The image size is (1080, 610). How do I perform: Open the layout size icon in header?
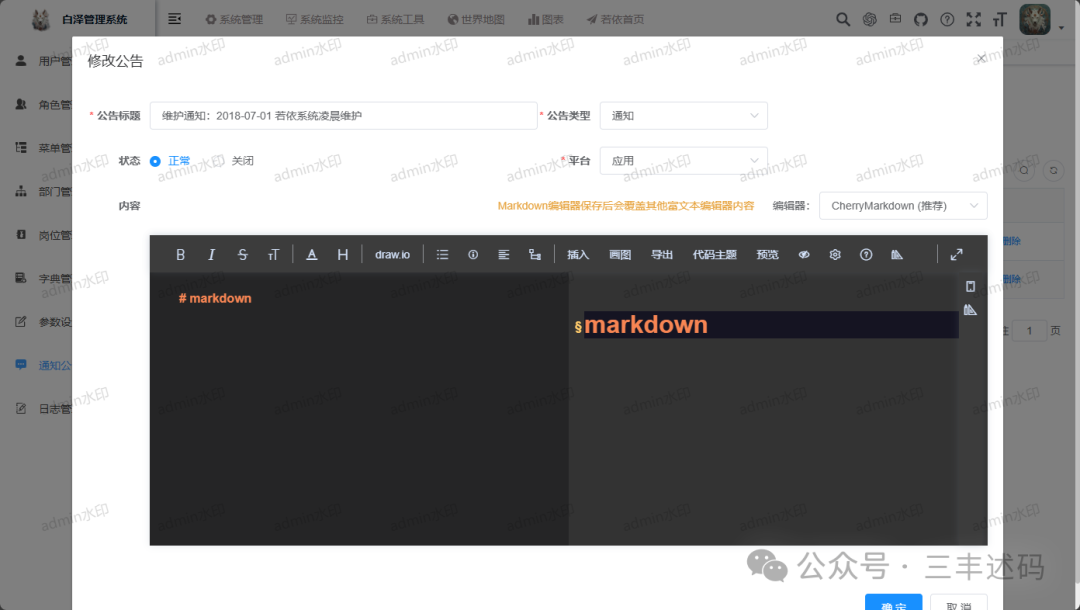tap(999, 19)
